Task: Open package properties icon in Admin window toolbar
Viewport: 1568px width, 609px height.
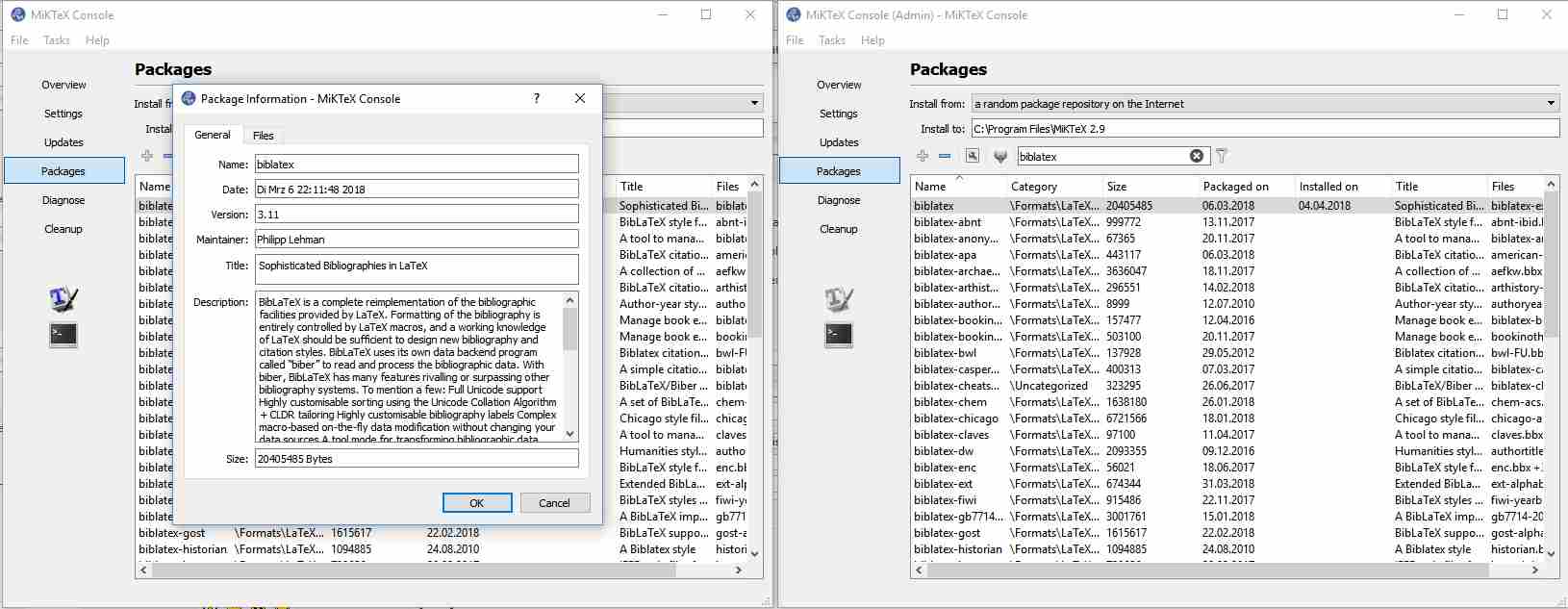Action: pyautogui.click(x=973, y=156)
